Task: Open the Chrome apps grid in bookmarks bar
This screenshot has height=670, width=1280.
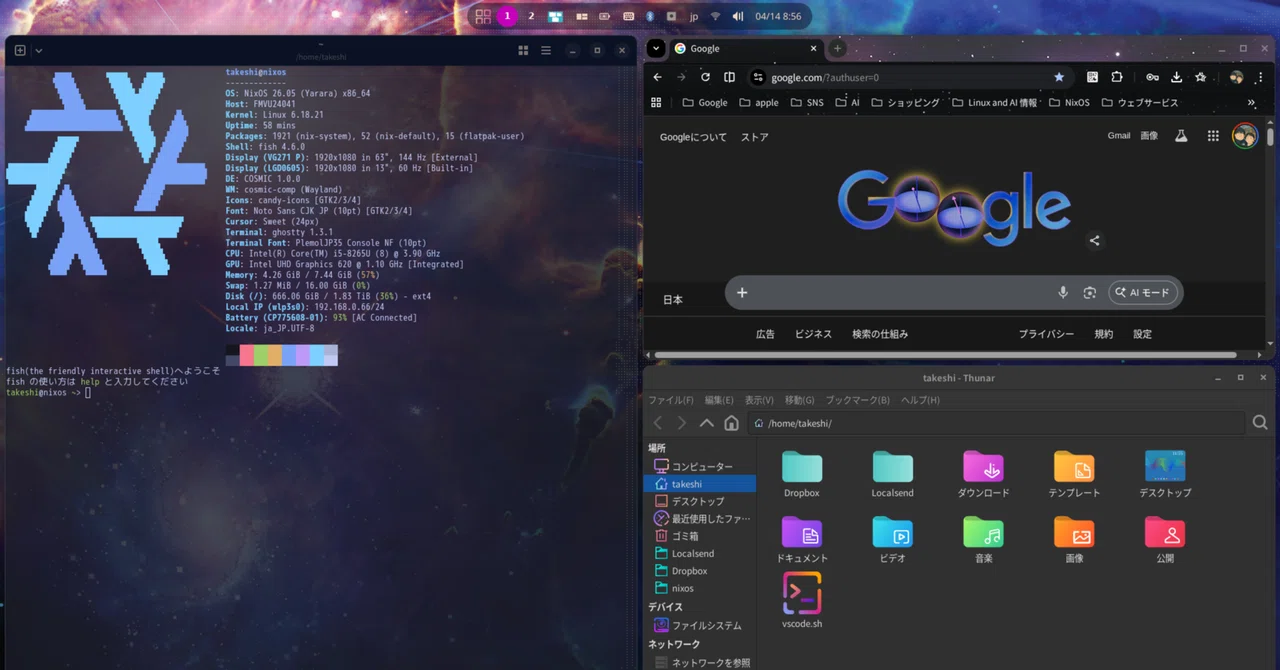Action: tap(657, 102)
